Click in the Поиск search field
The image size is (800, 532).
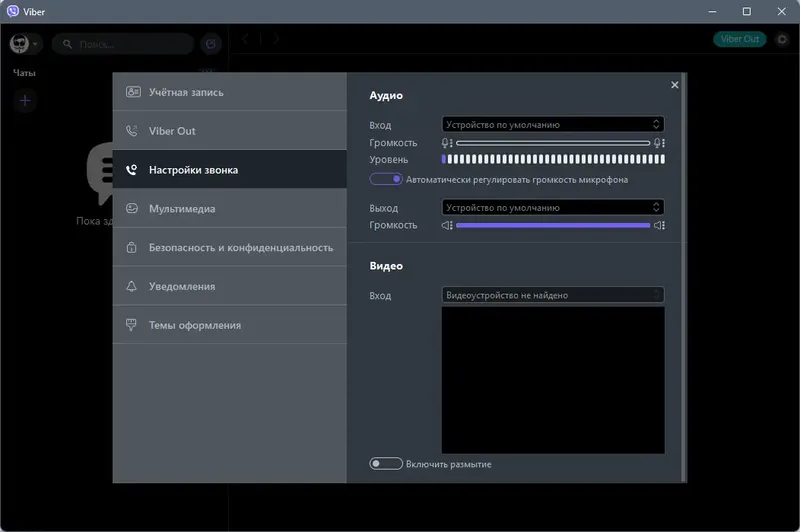(x=123, y=44)
